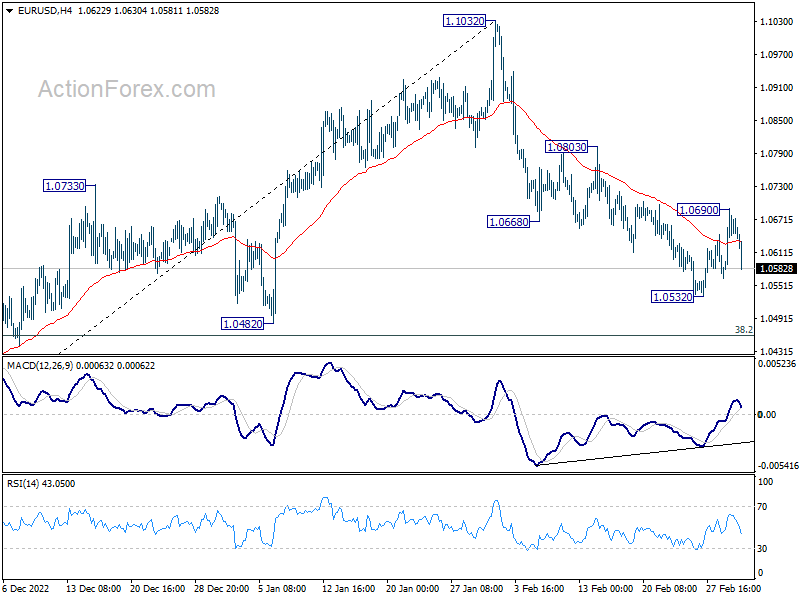Click the 13 Feb 00:00 time label
This screenshot has width=800, height=600.
point(605,589)
